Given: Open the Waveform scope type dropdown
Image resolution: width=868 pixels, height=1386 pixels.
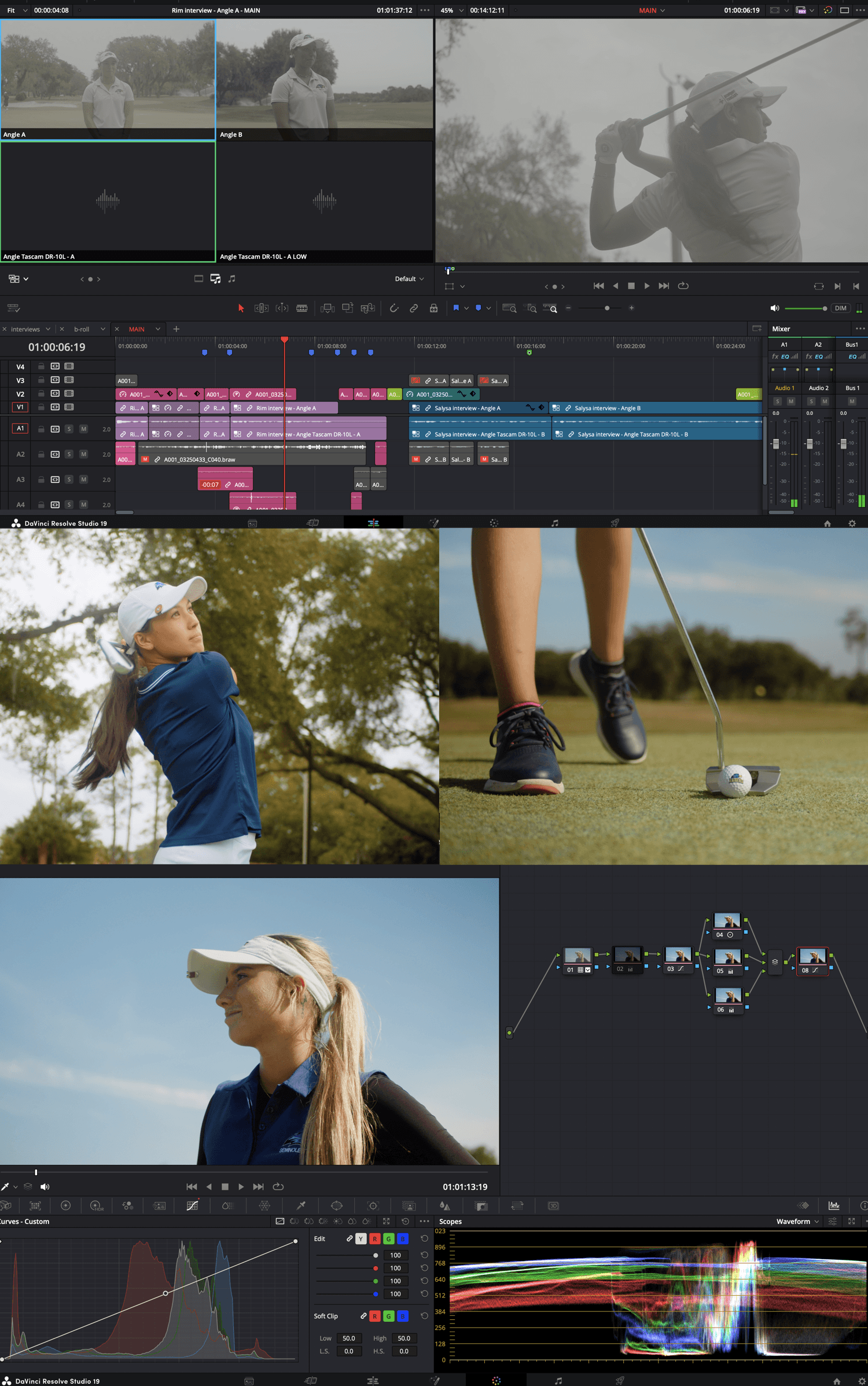Looking at the screenshot, I should [797, 1221].
